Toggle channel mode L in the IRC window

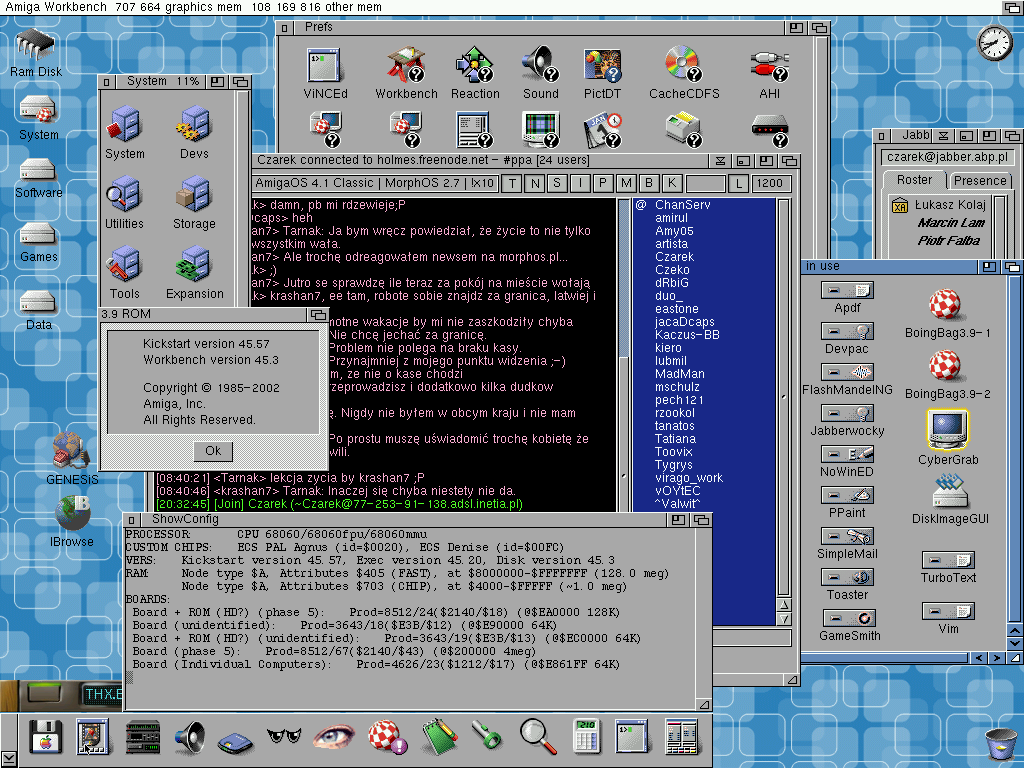pos(739,184)
